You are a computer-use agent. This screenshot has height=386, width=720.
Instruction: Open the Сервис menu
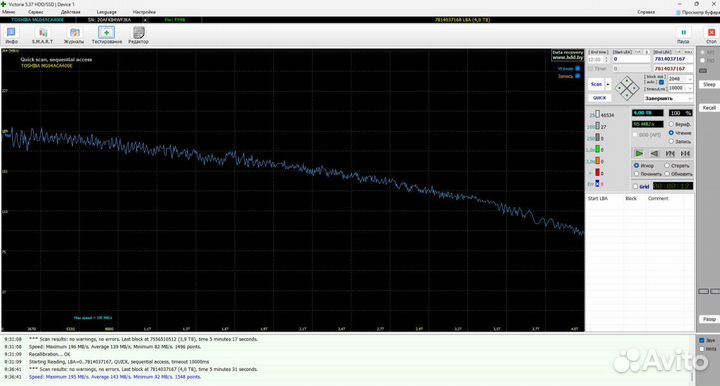click(36, 12)
